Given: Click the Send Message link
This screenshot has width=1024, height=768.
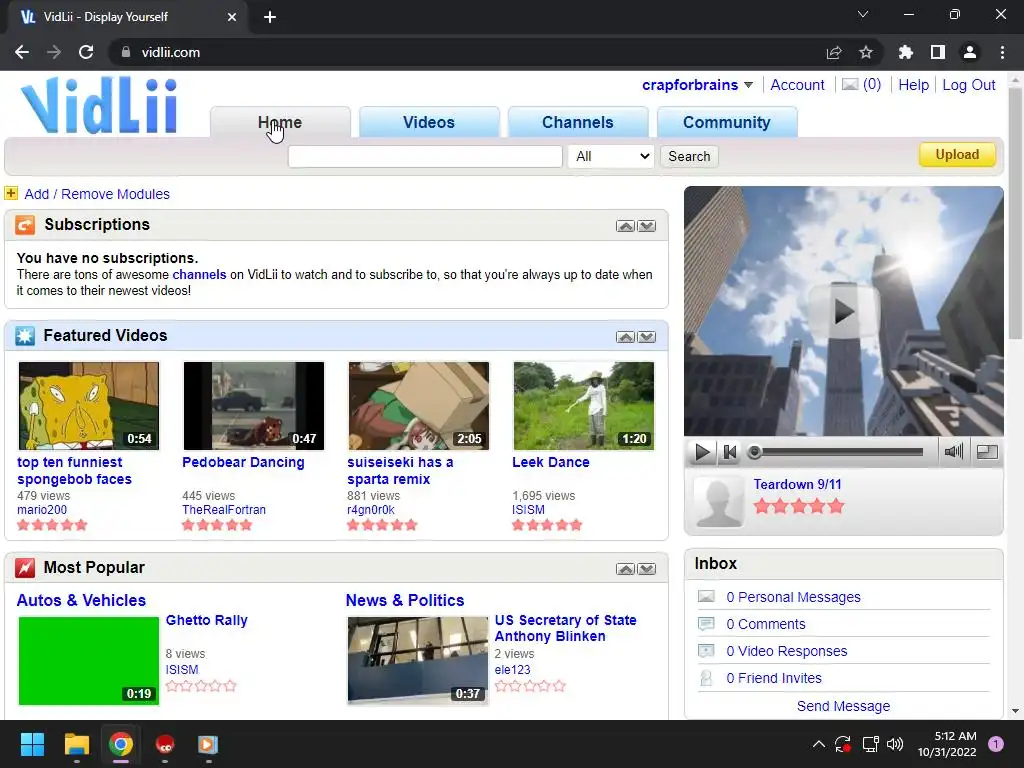Looking at the screenshot, I should pos(843,706).
